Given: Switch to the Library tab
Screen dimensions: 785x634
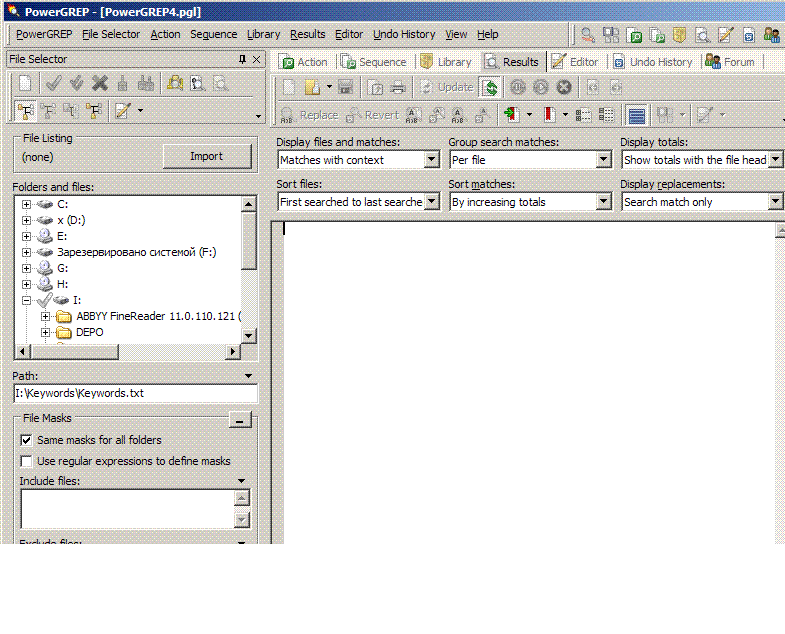Looking at the screenshot, I should point(446,62).
